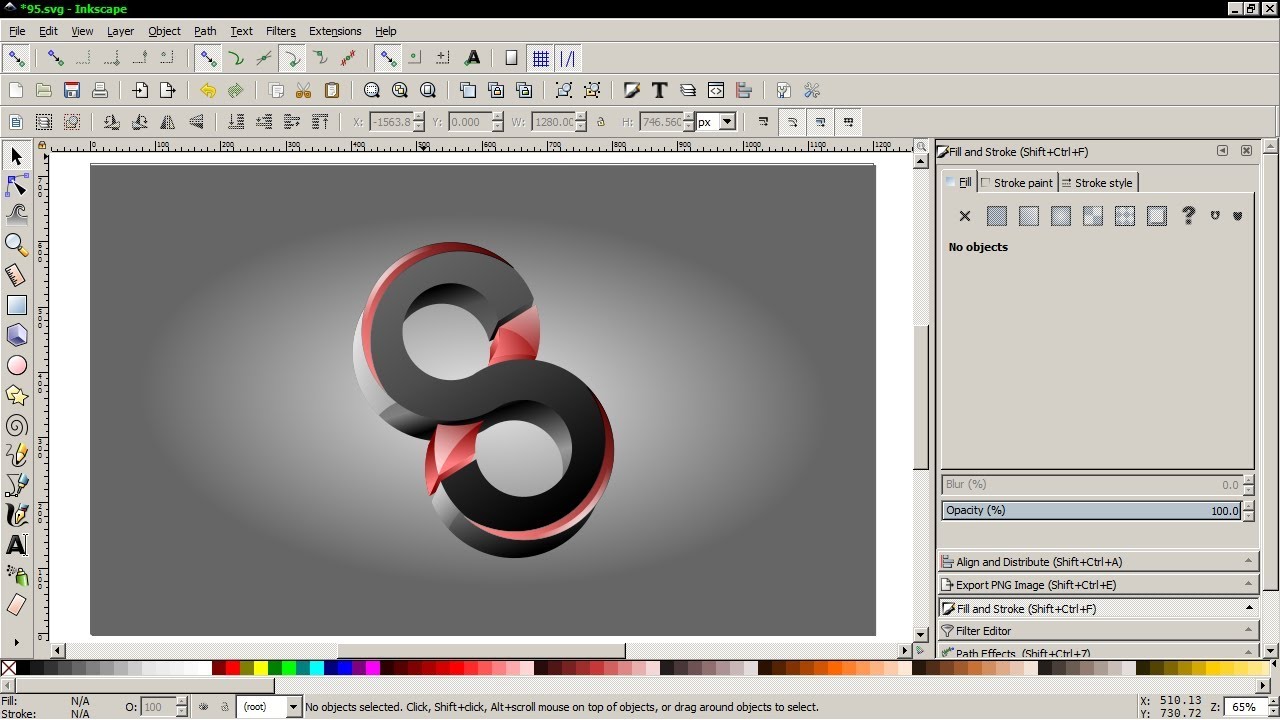The width and height of the screenshot is (1280, 720).
Task: Select the Pencil freehand tool
Action: (16, 455)
